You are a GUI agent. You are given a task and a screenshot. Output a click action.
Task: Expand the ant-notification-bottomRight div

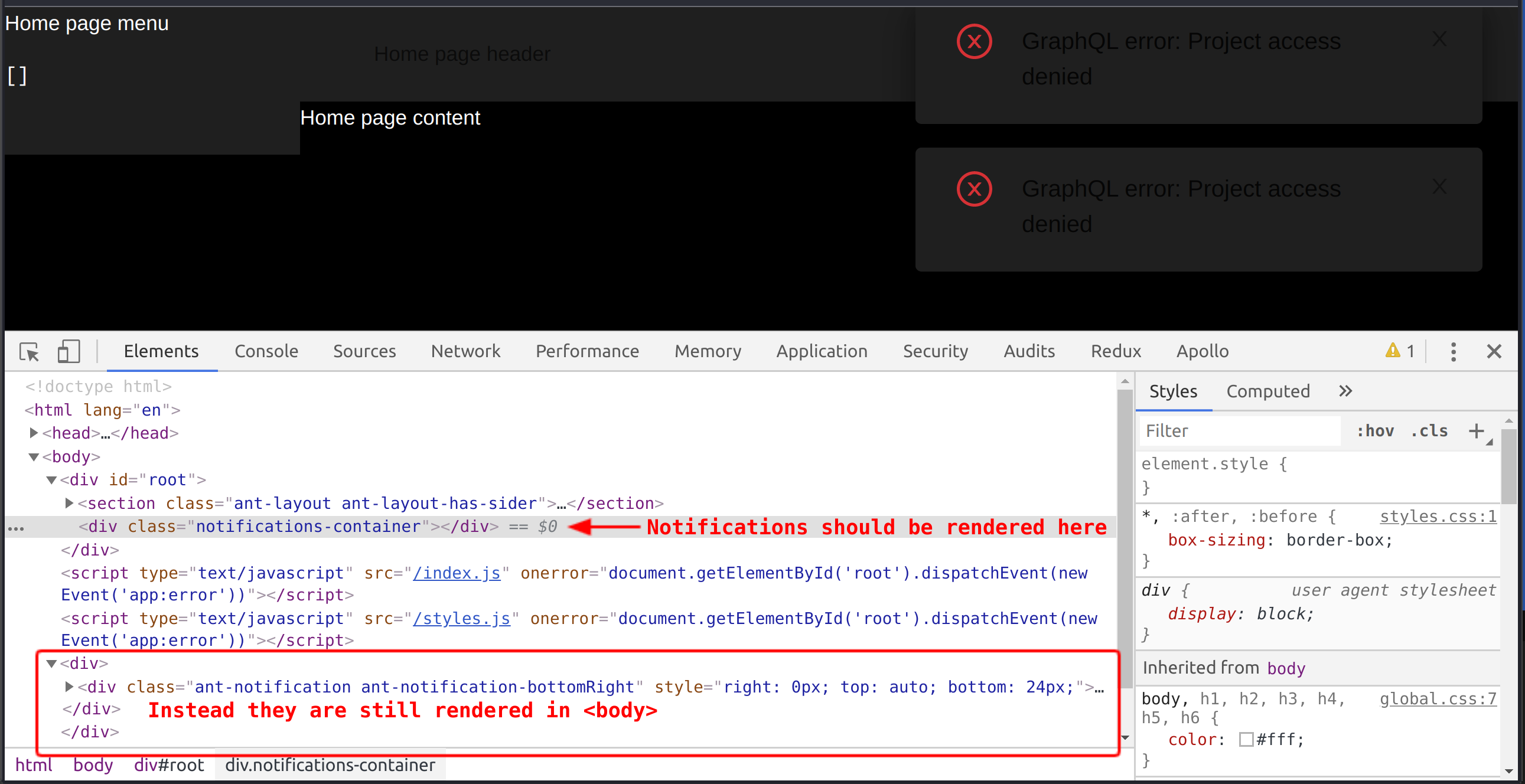pyautogui.click(x=69, y=687)
